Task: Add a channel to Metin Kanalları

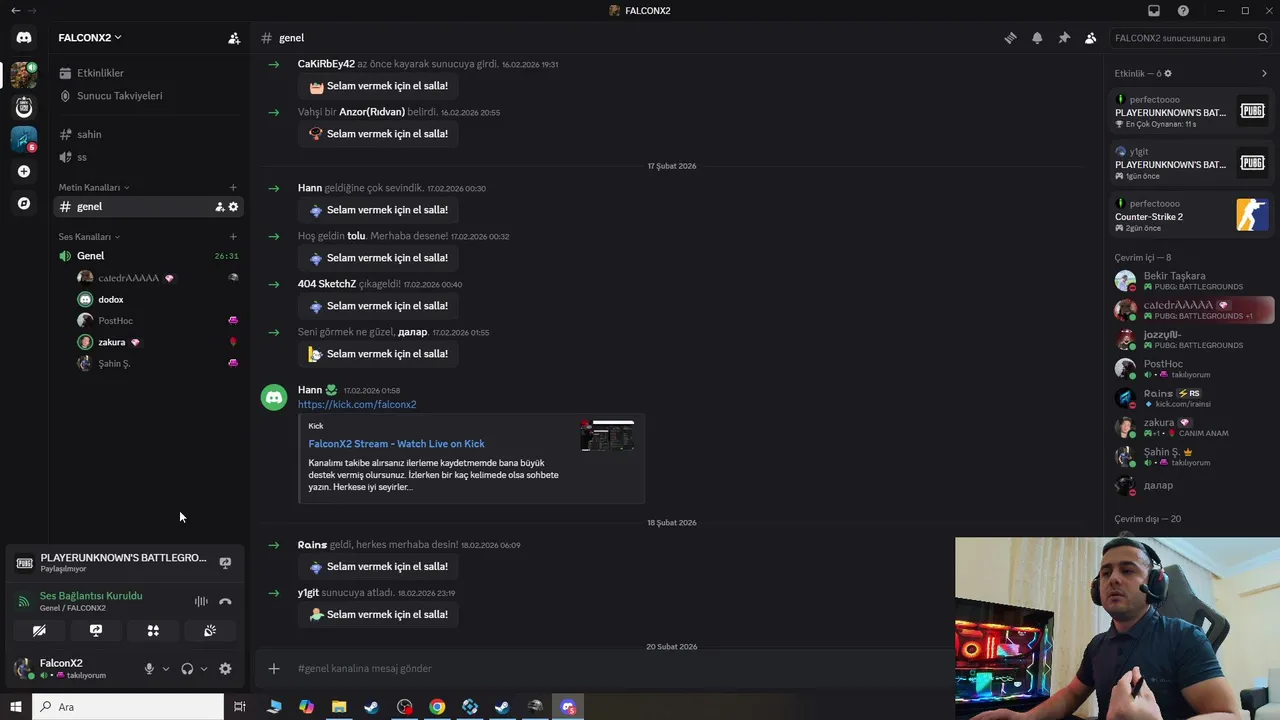Action: click(233, 188)
